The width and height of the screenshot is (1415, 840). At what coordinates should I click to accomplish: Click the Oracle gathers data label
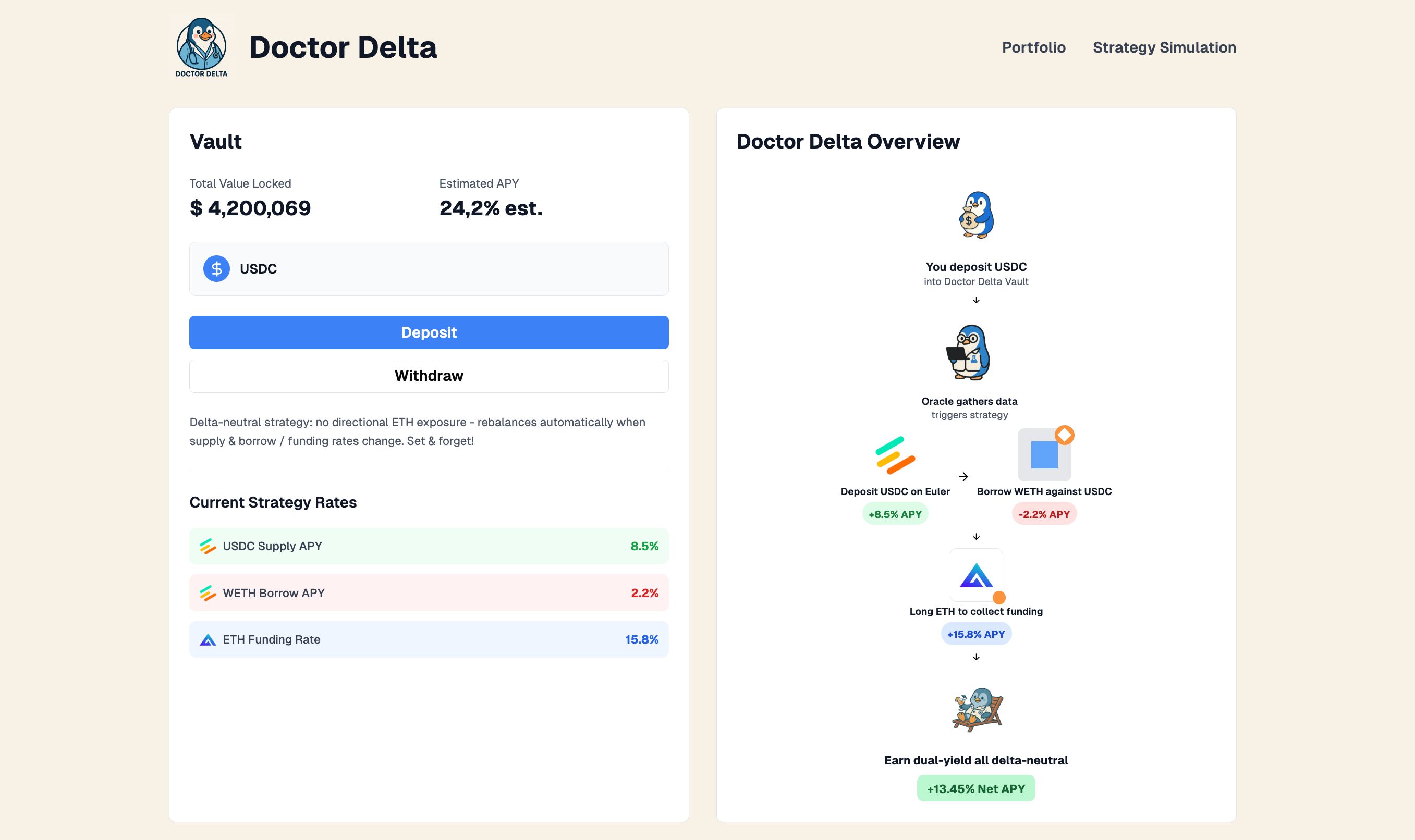969,401
